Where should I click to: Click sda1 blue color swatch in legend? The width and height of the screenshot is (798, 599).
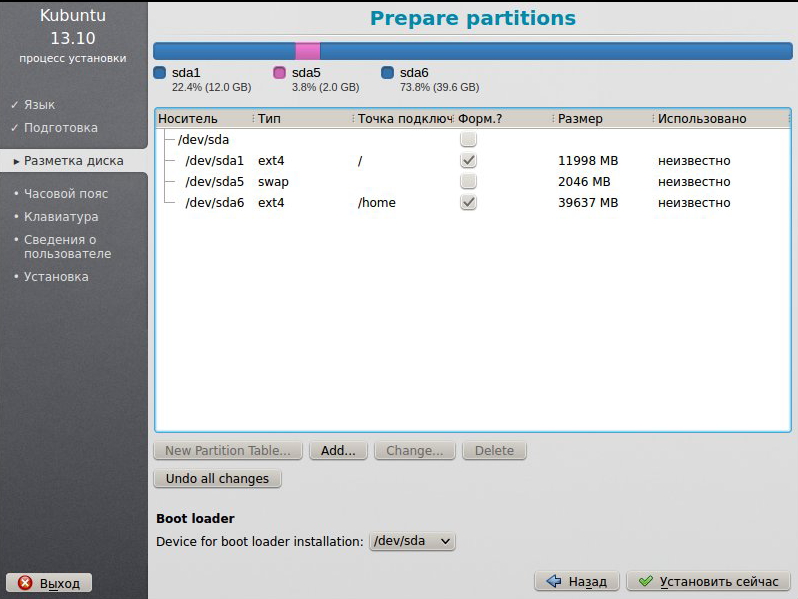click(160, 73)
